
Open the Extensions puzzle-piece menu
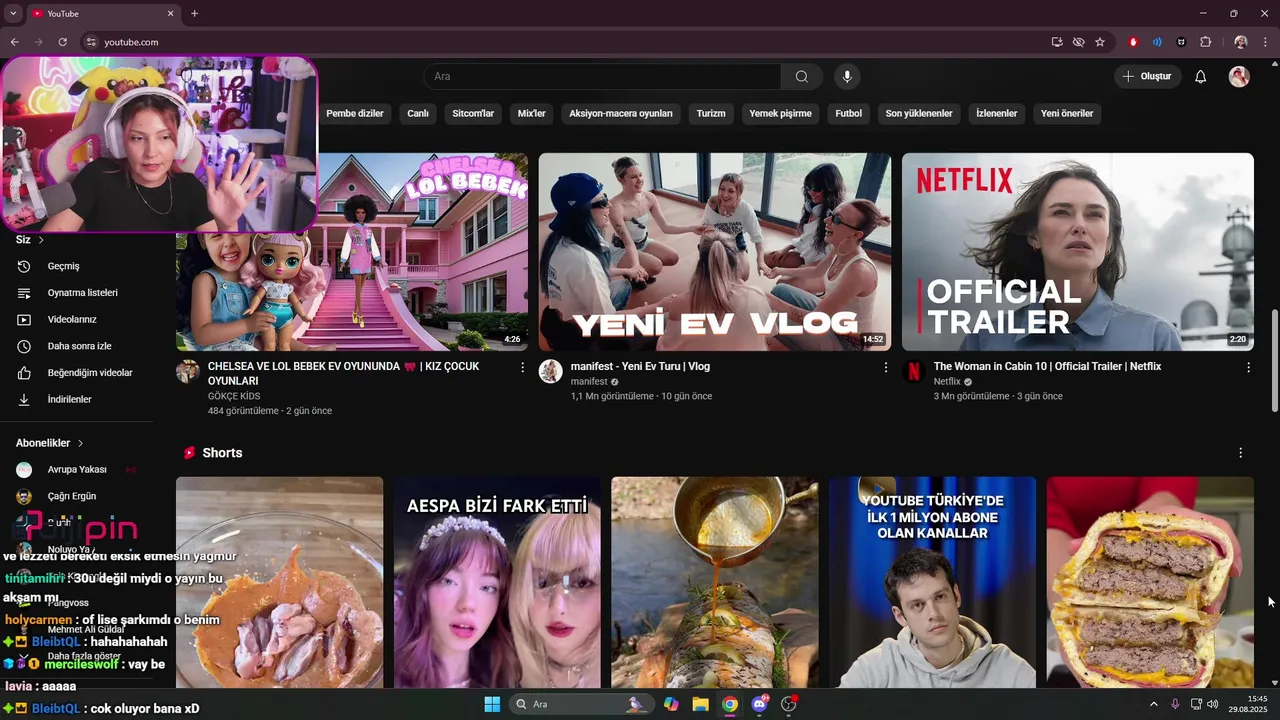tap(1205, 42)
